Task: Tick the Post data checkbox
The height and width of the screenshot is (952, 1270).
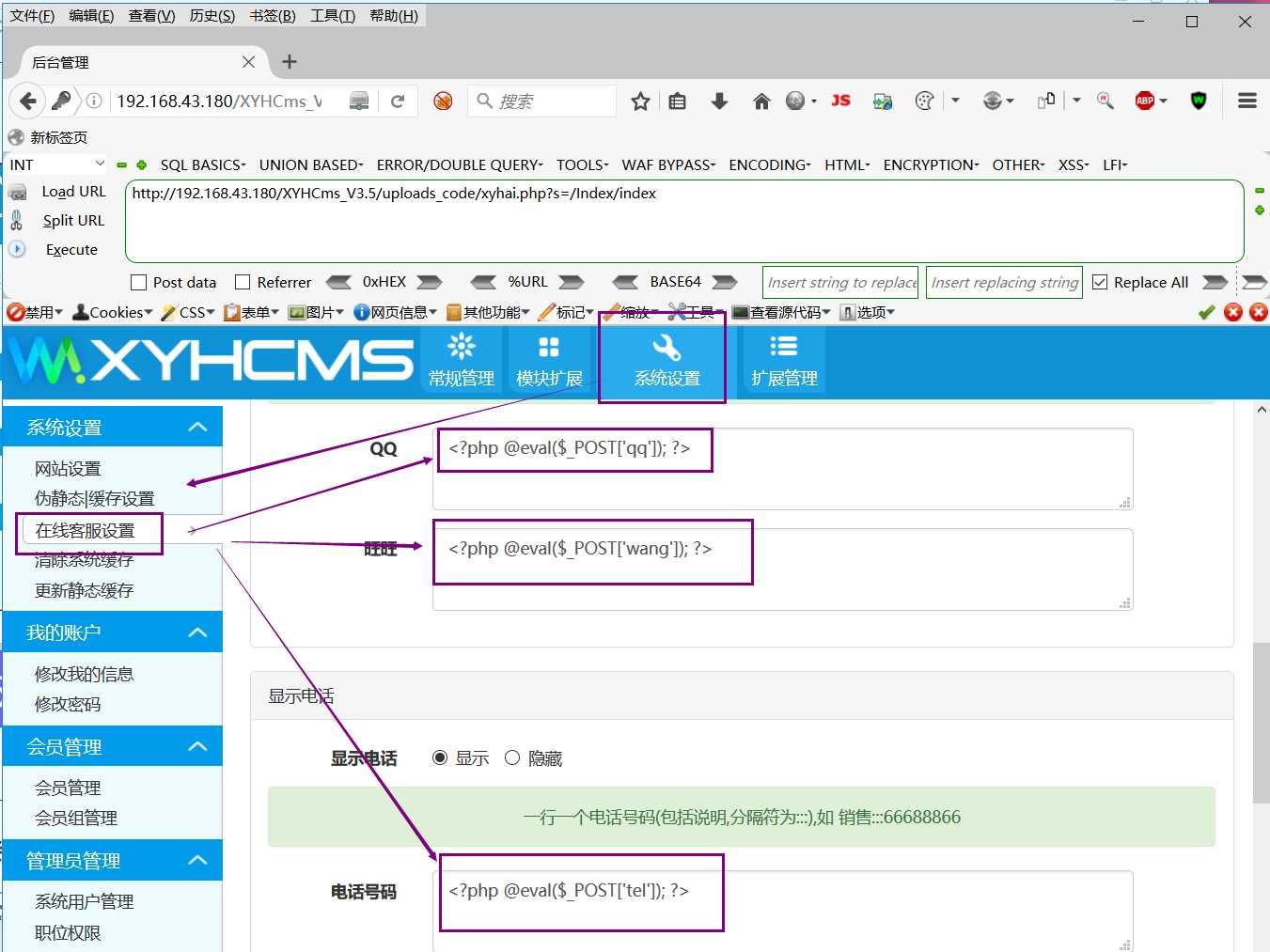Action: coord(139,282)
